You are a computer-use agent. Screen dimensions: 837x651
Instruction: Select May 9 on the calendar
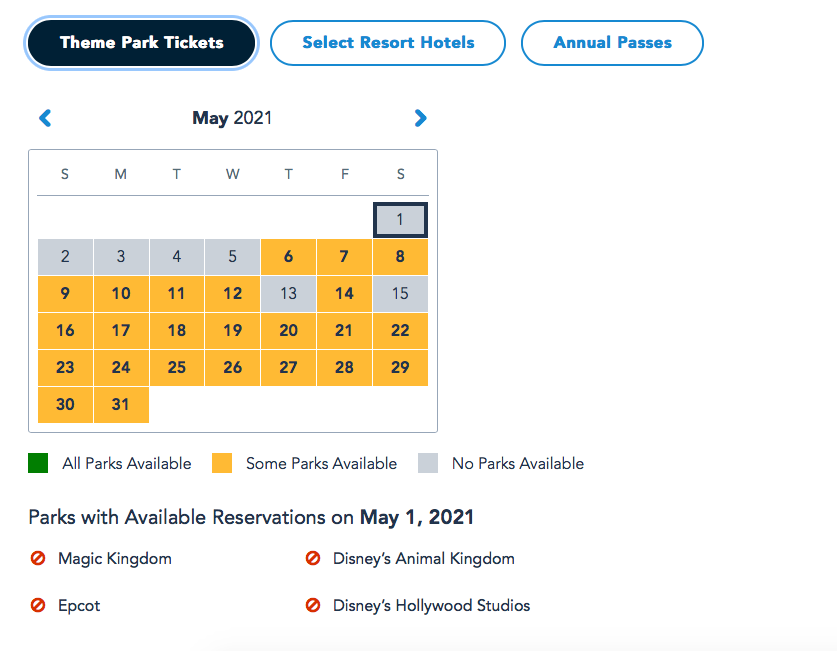click(65, 294)
